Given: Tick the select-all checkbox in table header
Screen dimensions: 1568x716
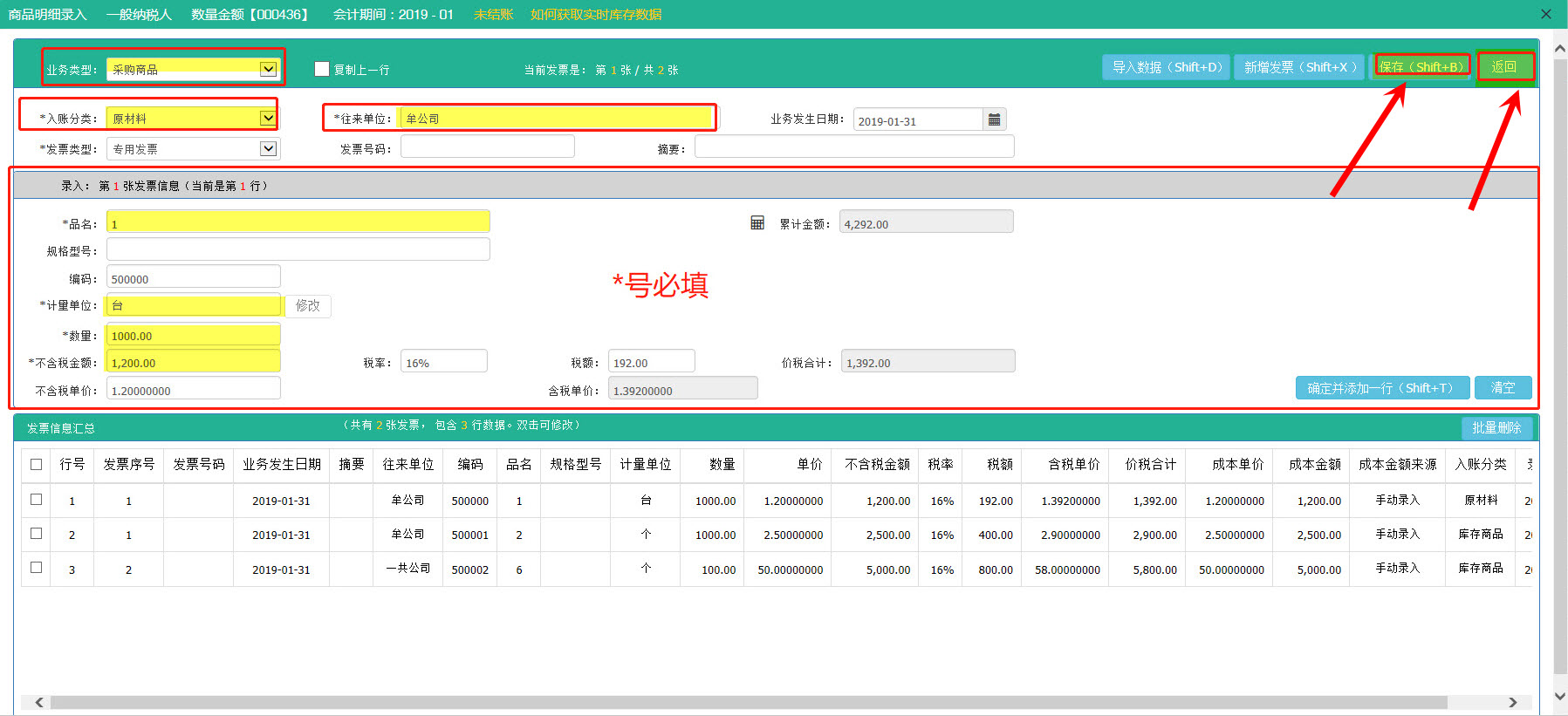Looking at the screenshot, I should (x=37, y=465).
